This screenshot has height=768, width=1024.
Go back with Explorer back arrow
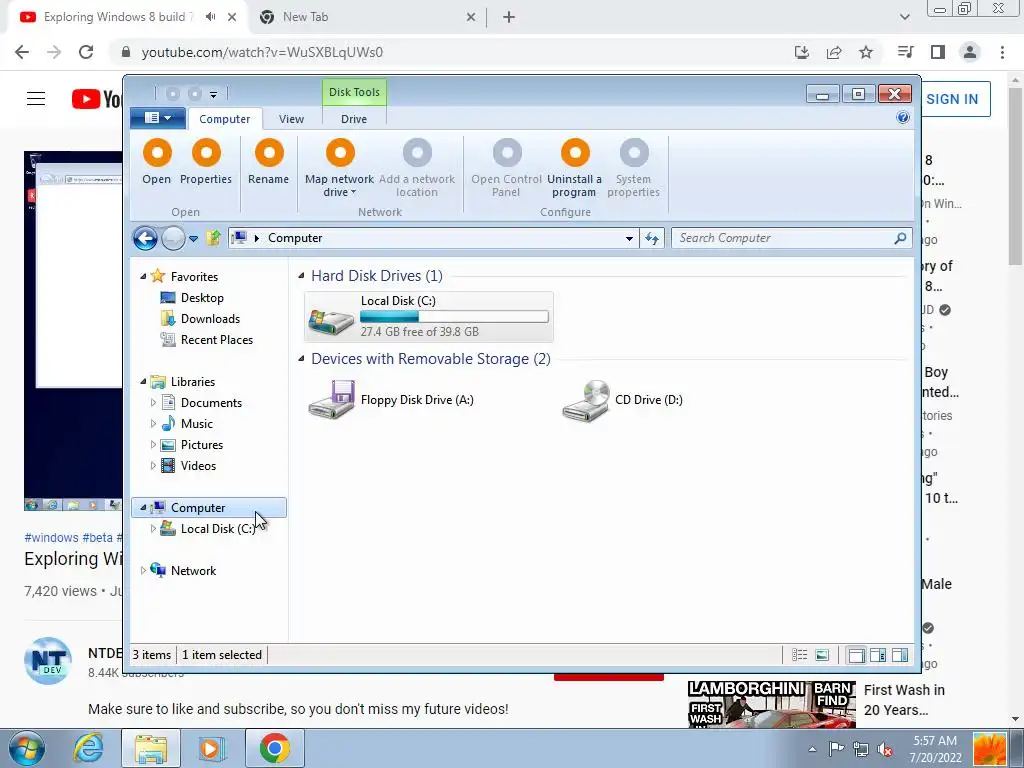[x=145, y=238]
